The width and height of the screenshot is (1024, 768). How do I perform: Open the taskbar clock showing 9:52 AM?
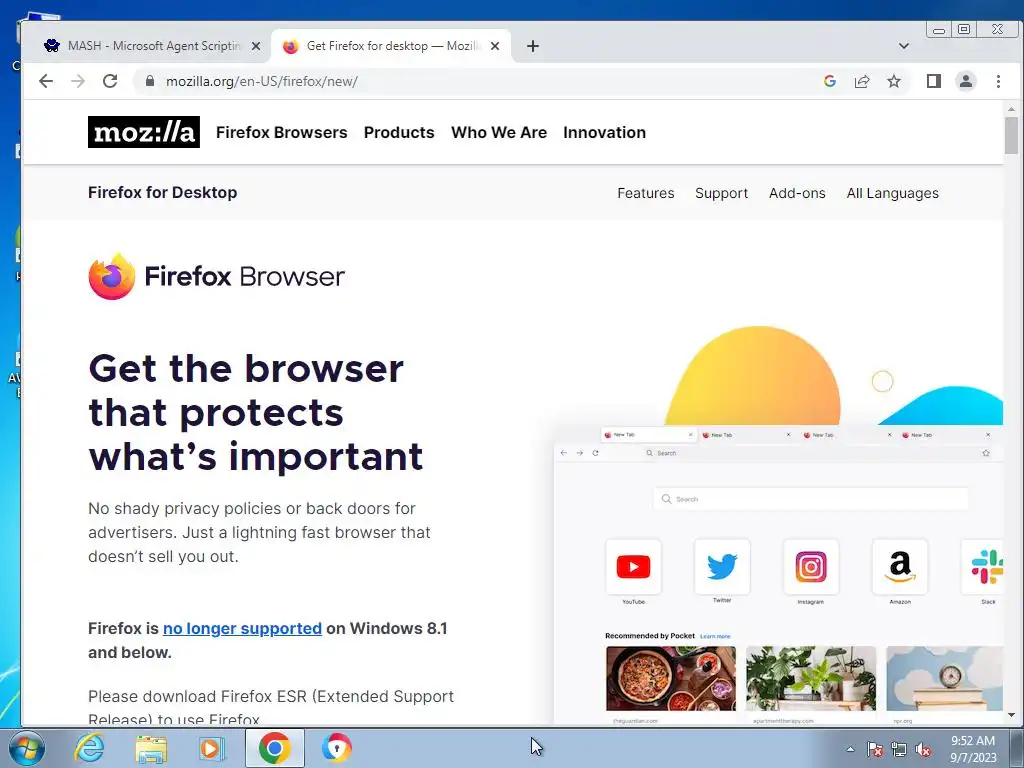click(973, 749)
